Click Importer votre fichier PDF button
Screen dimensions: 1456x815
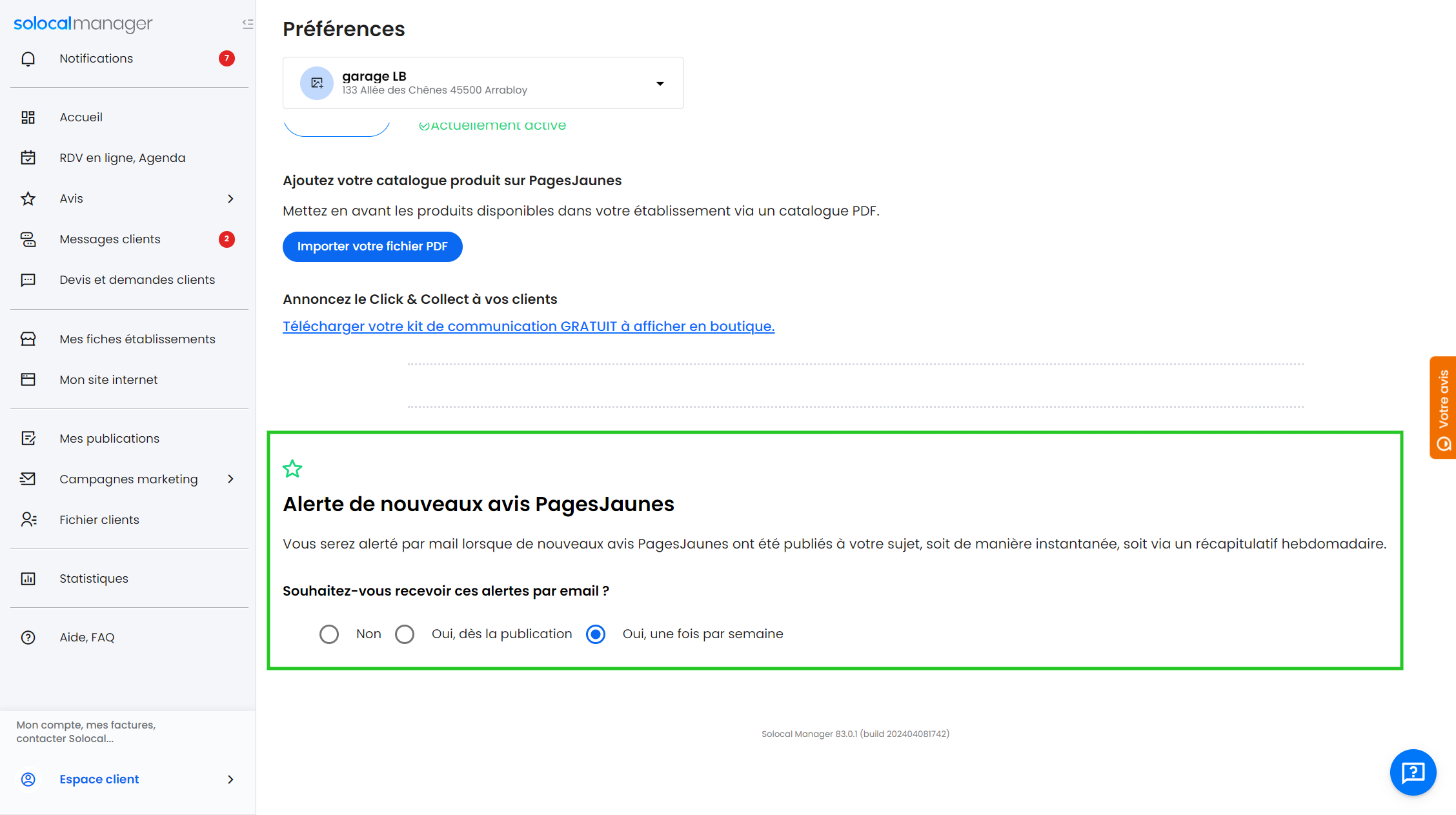click(x=372, y=247)
